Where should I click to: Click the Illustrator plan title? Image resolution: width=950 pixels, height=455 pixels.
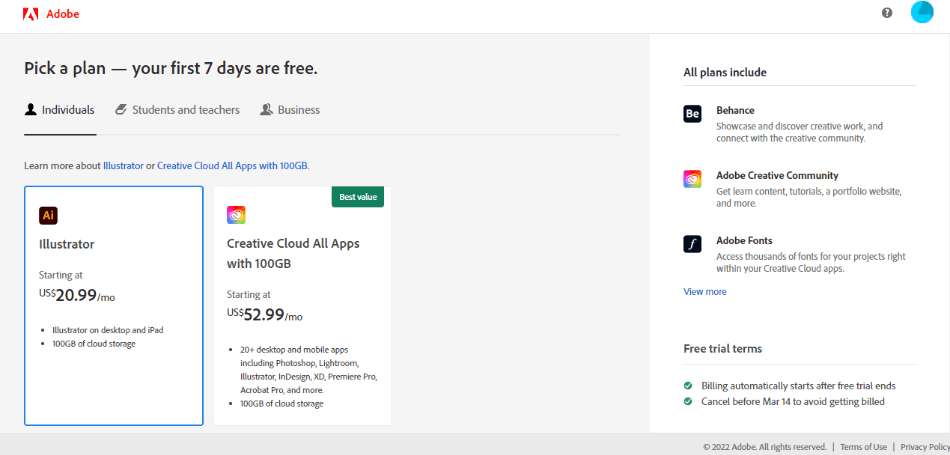click(x=67, y=244)
